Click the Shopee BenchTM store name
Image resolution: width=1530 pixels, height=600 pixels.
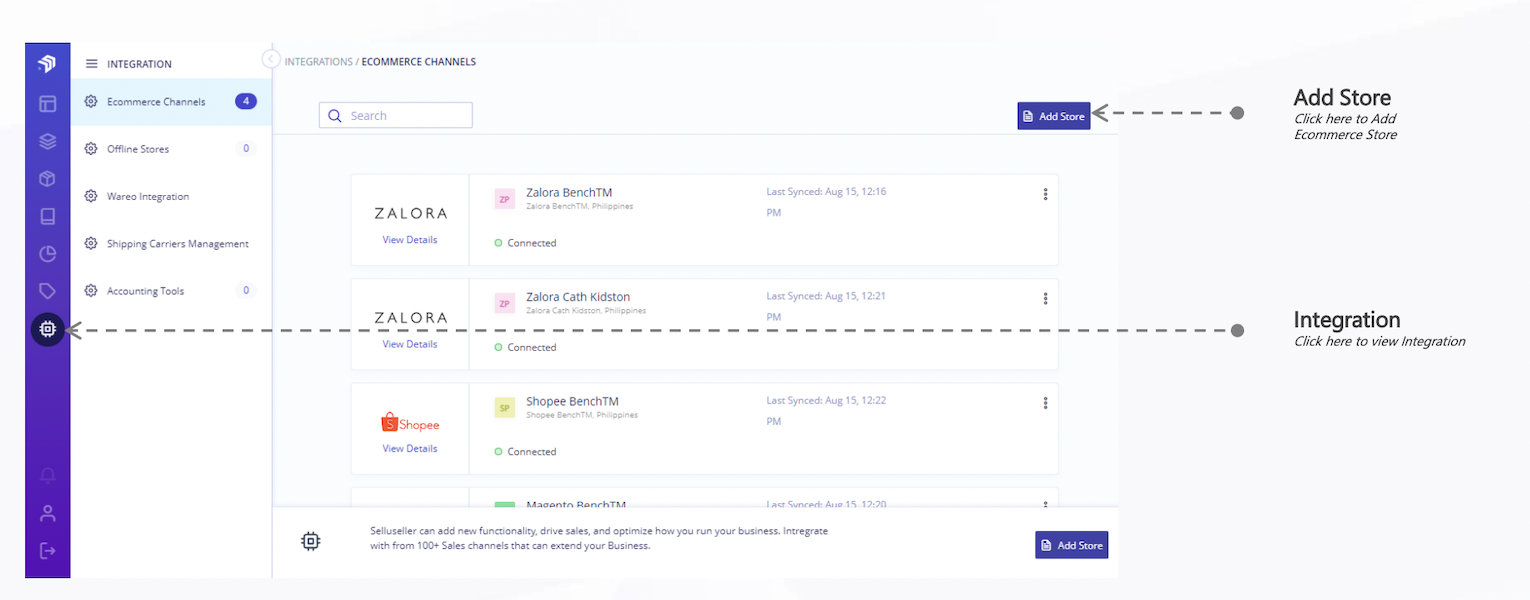tap(572, 401)
